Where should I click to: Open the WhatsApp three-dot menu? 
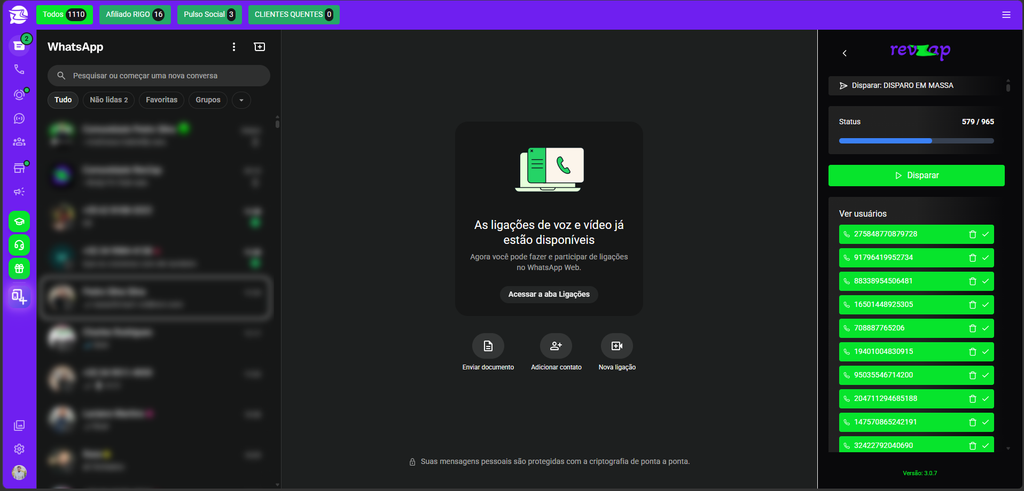coord(234,47)
